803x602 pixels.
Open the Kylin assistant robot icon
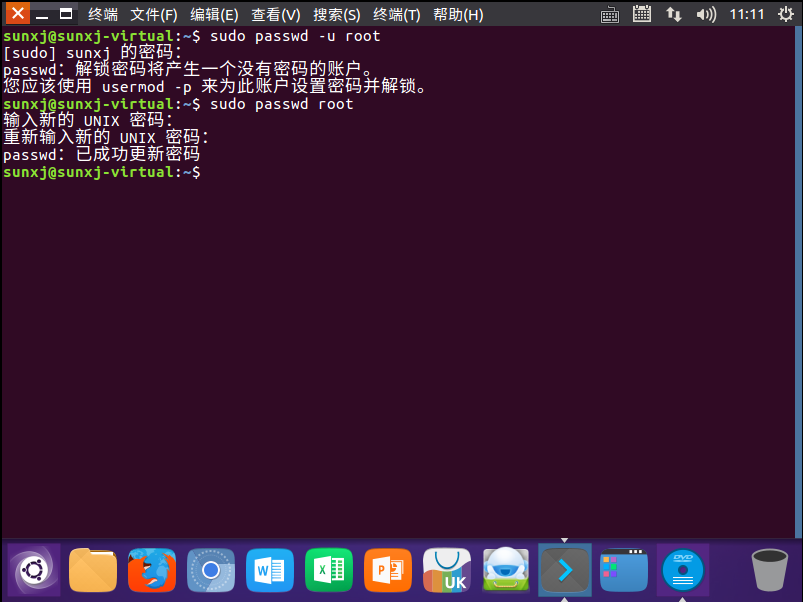coord(506,570)
